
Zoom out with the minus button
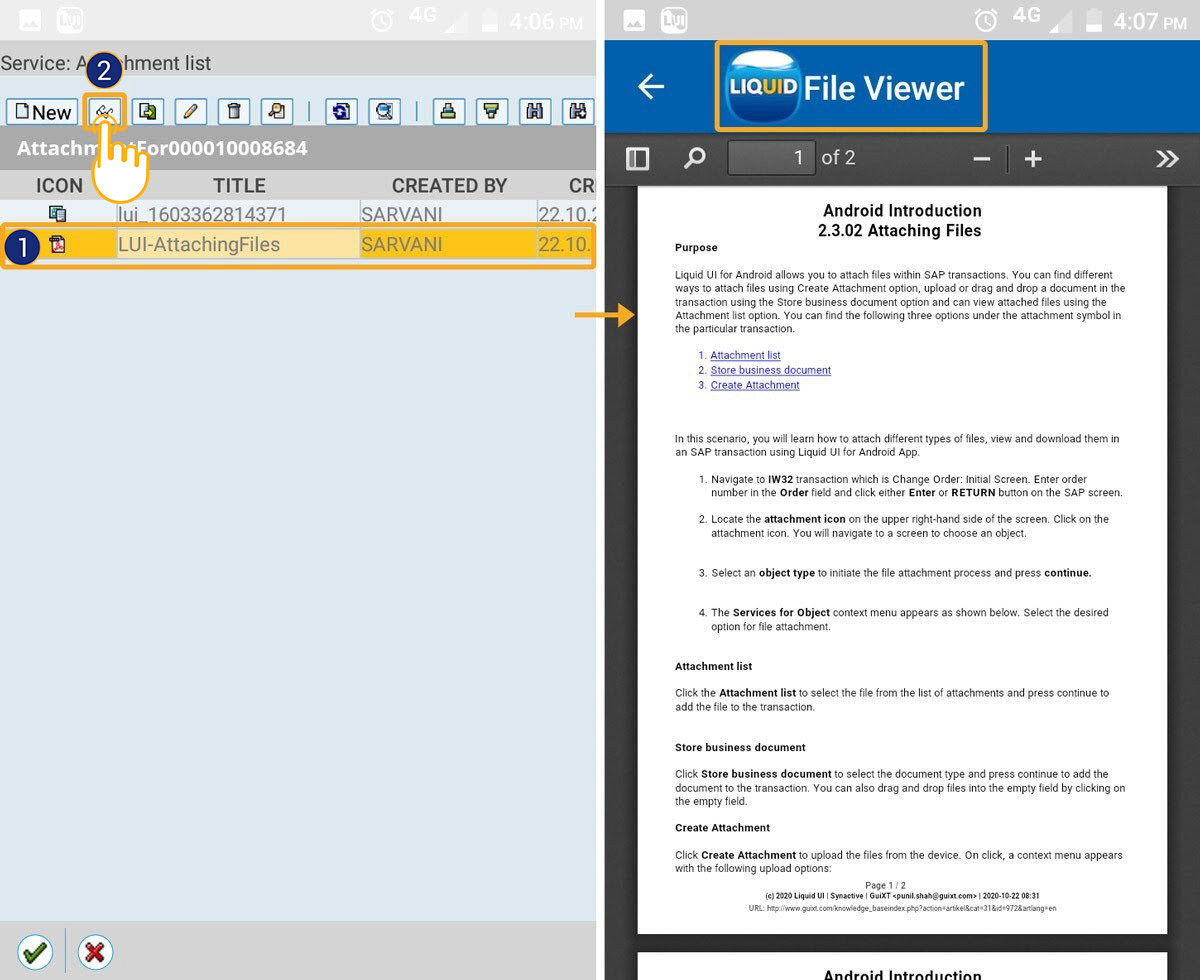981,159
